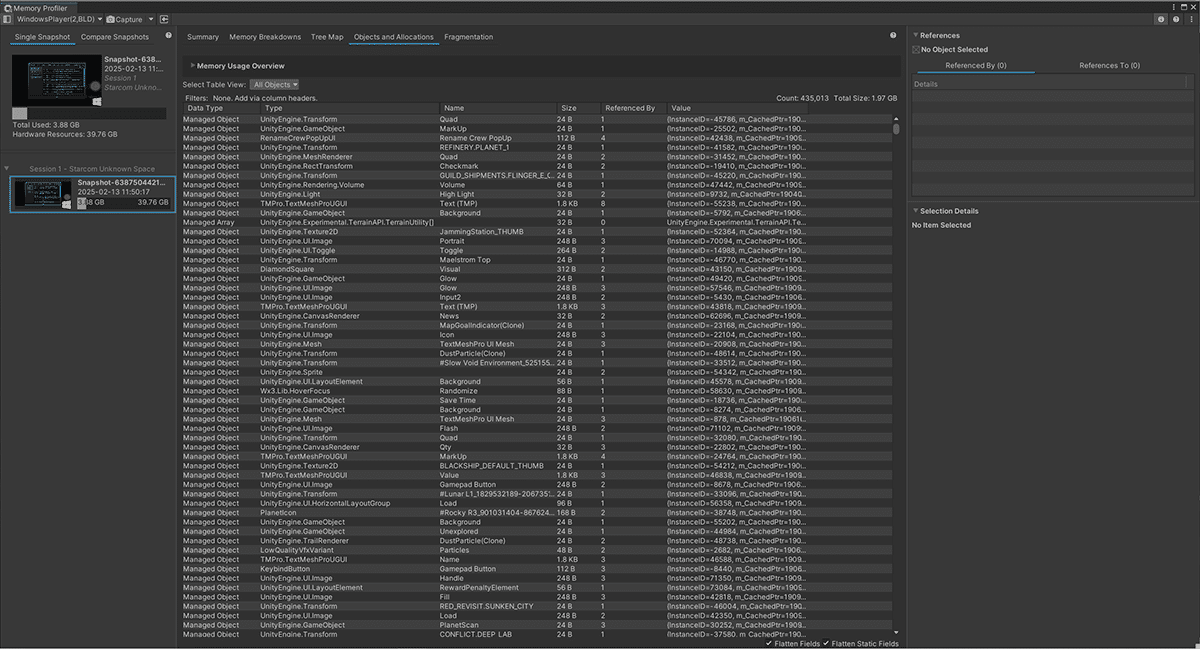Toggle Flatten Static Fields checkbox

(x=826, y=643)
